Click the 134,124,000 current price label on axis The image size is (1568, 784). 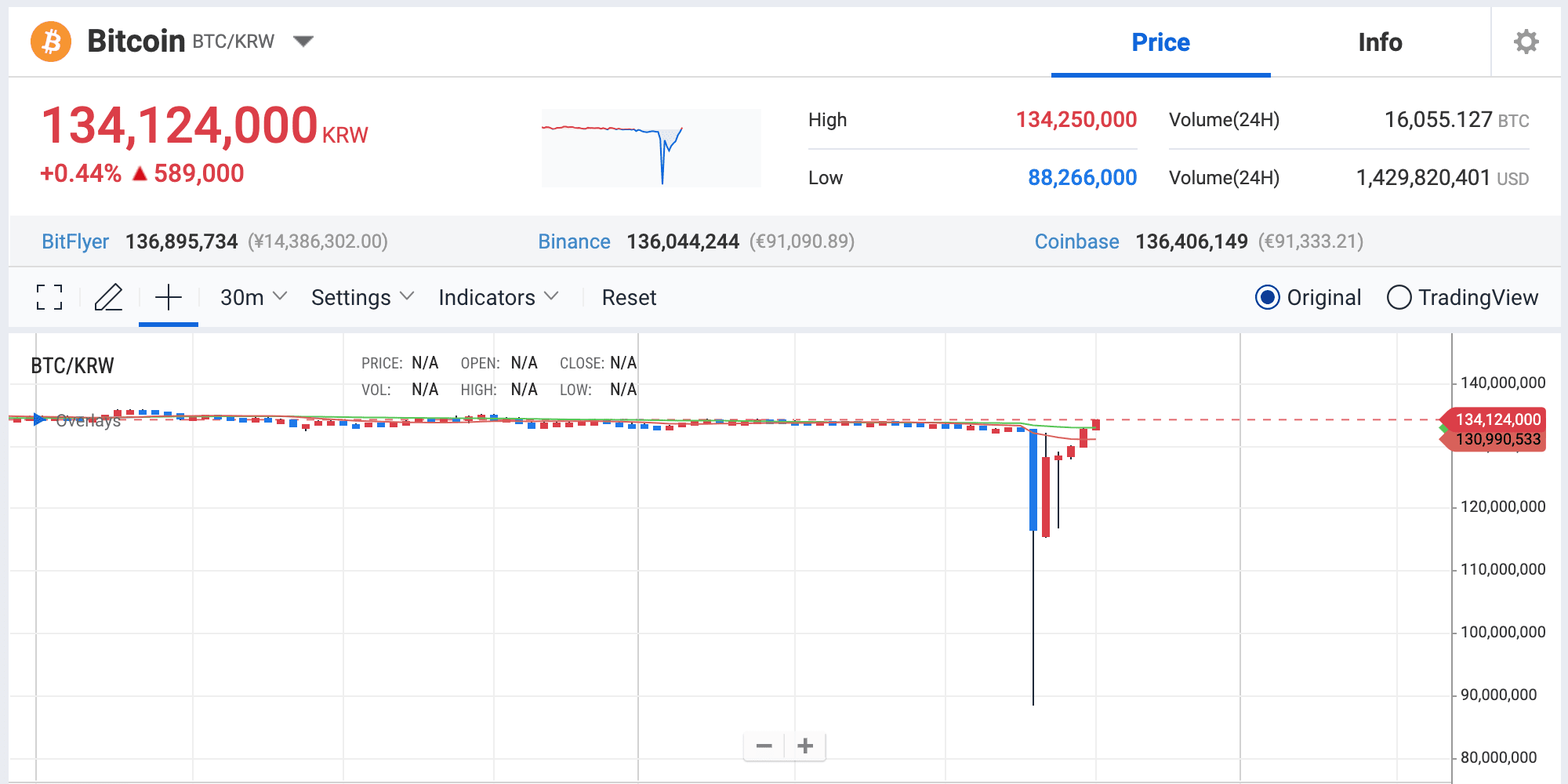1494,419
